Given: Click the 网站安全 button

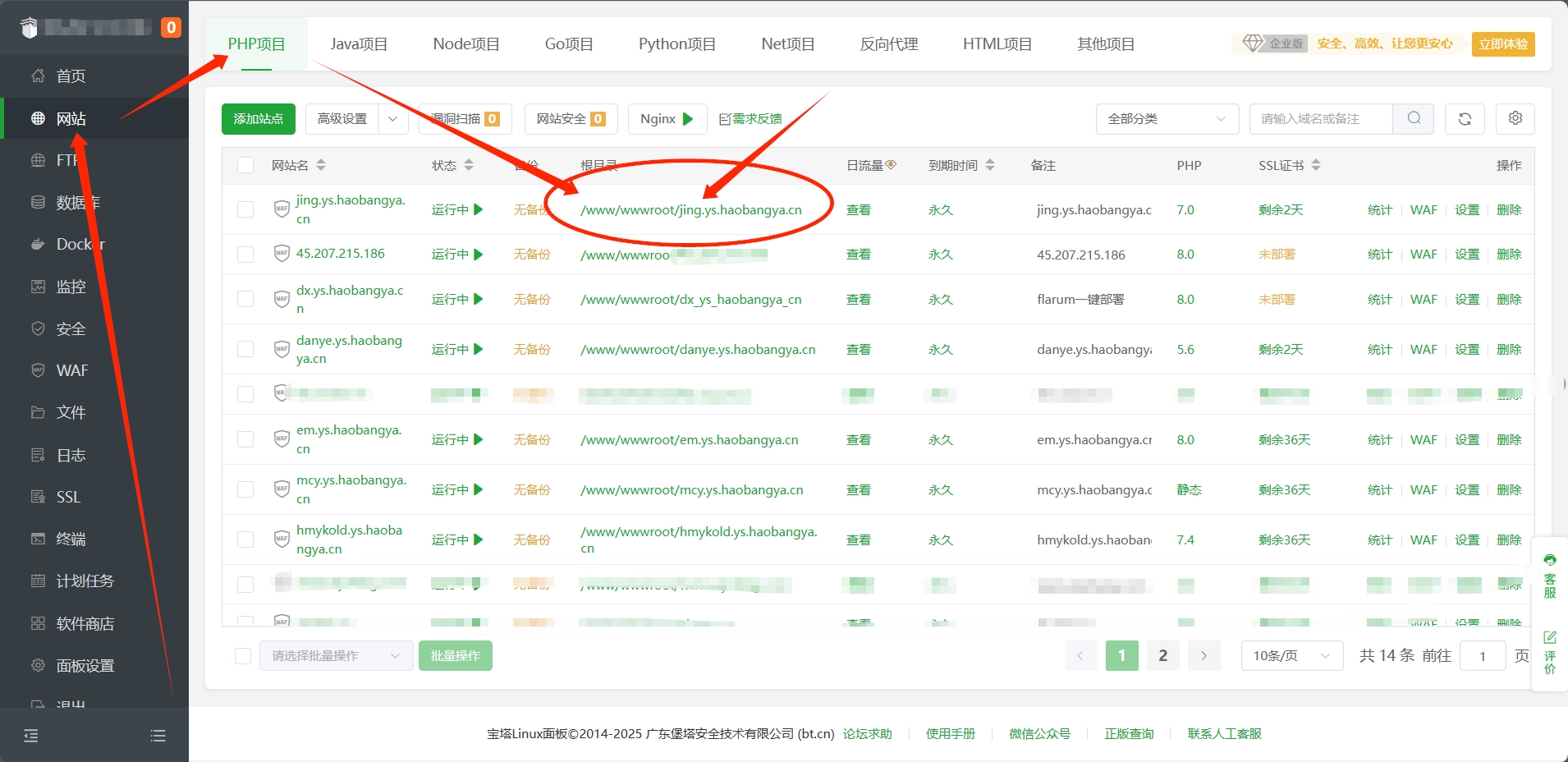Looking at the screenshot, I should coord(571,119).
